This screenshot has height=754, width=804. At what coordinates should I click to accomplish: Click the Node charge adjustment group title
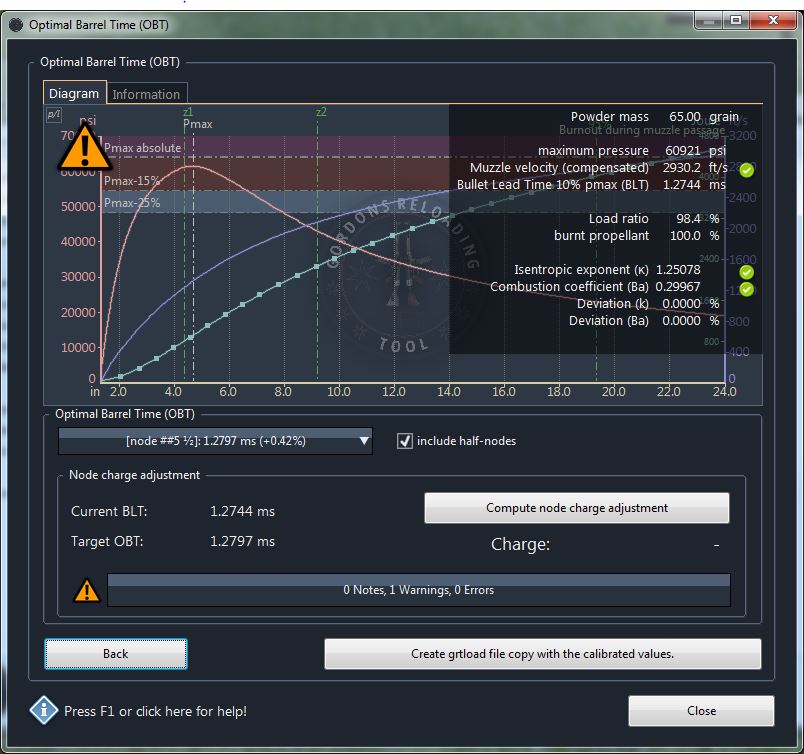pyautogui.click(x=134, y=475)
